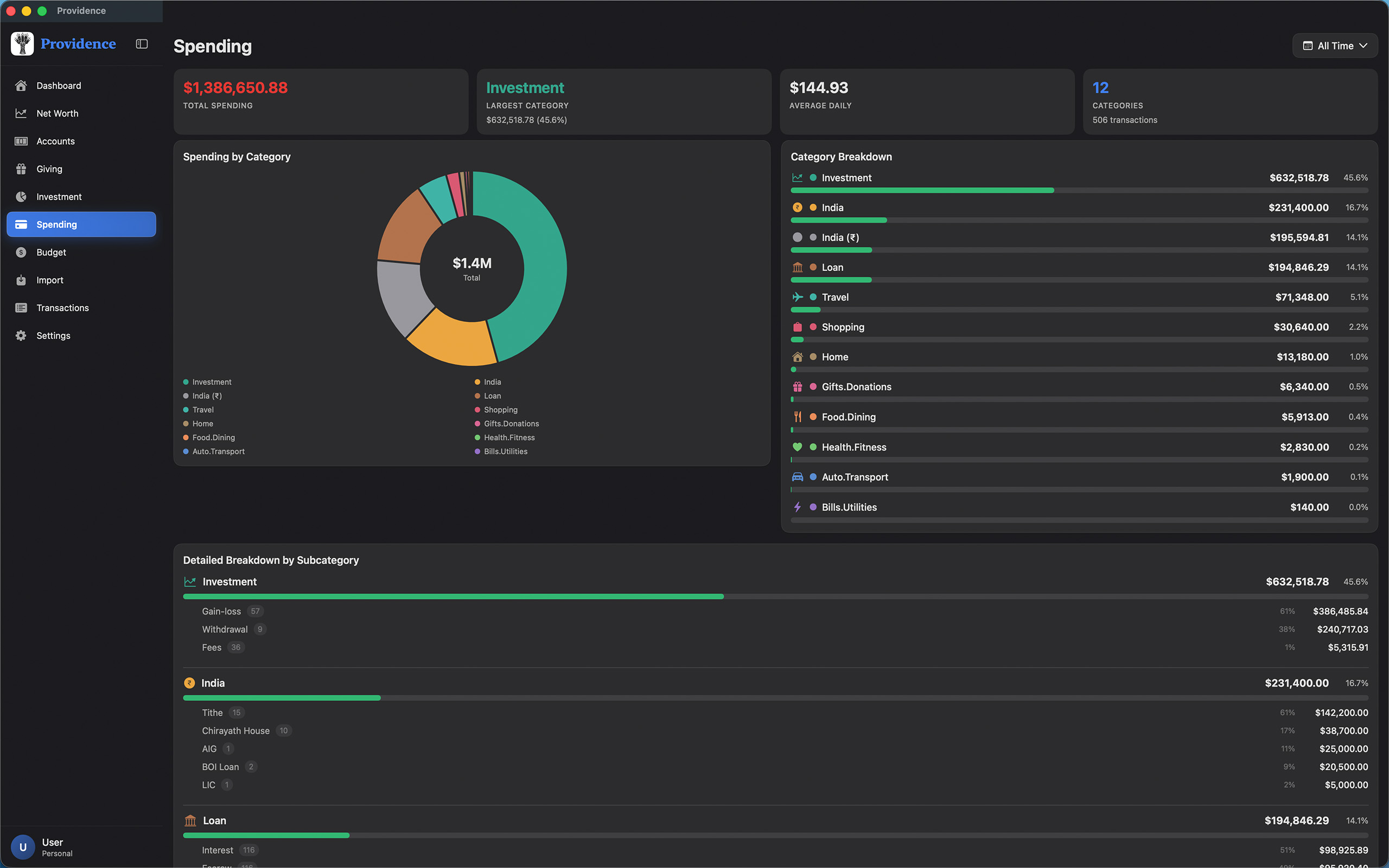Click the 12 Categories card
The height and width of the screenshot is (868, 1389).
(1230, 102)
